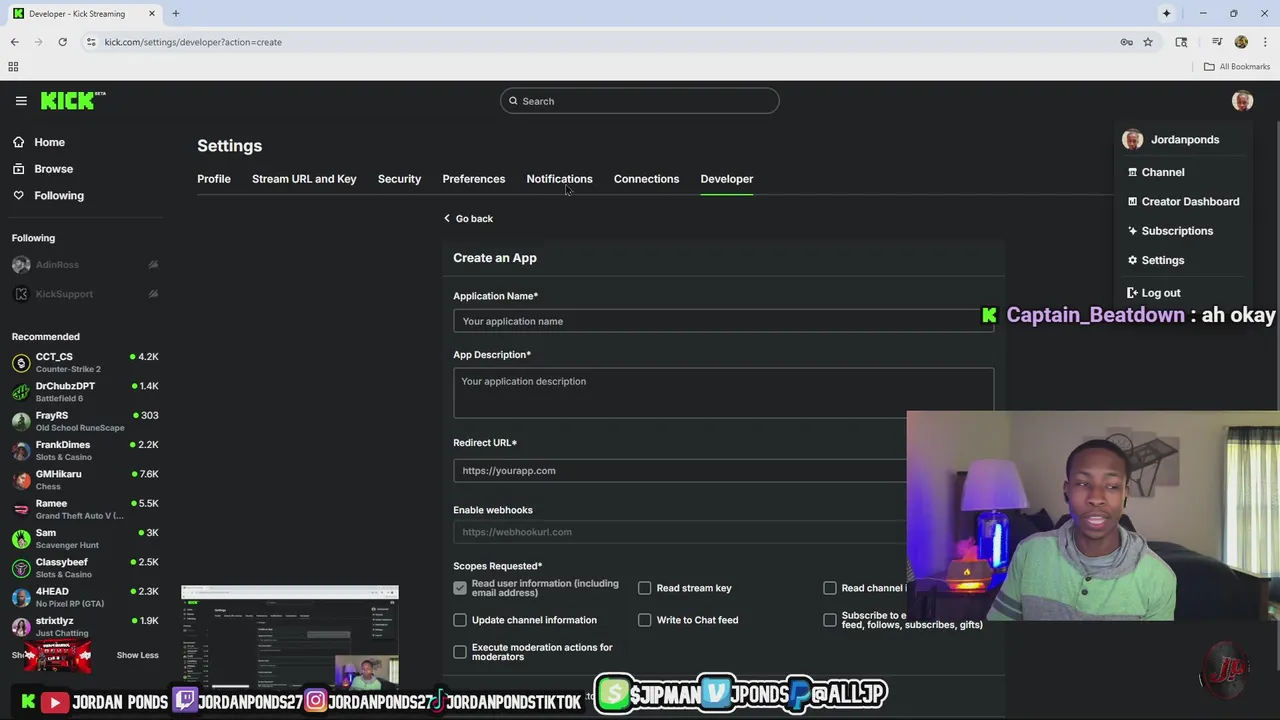Click the App Description text area

click(x=723, y=392)
